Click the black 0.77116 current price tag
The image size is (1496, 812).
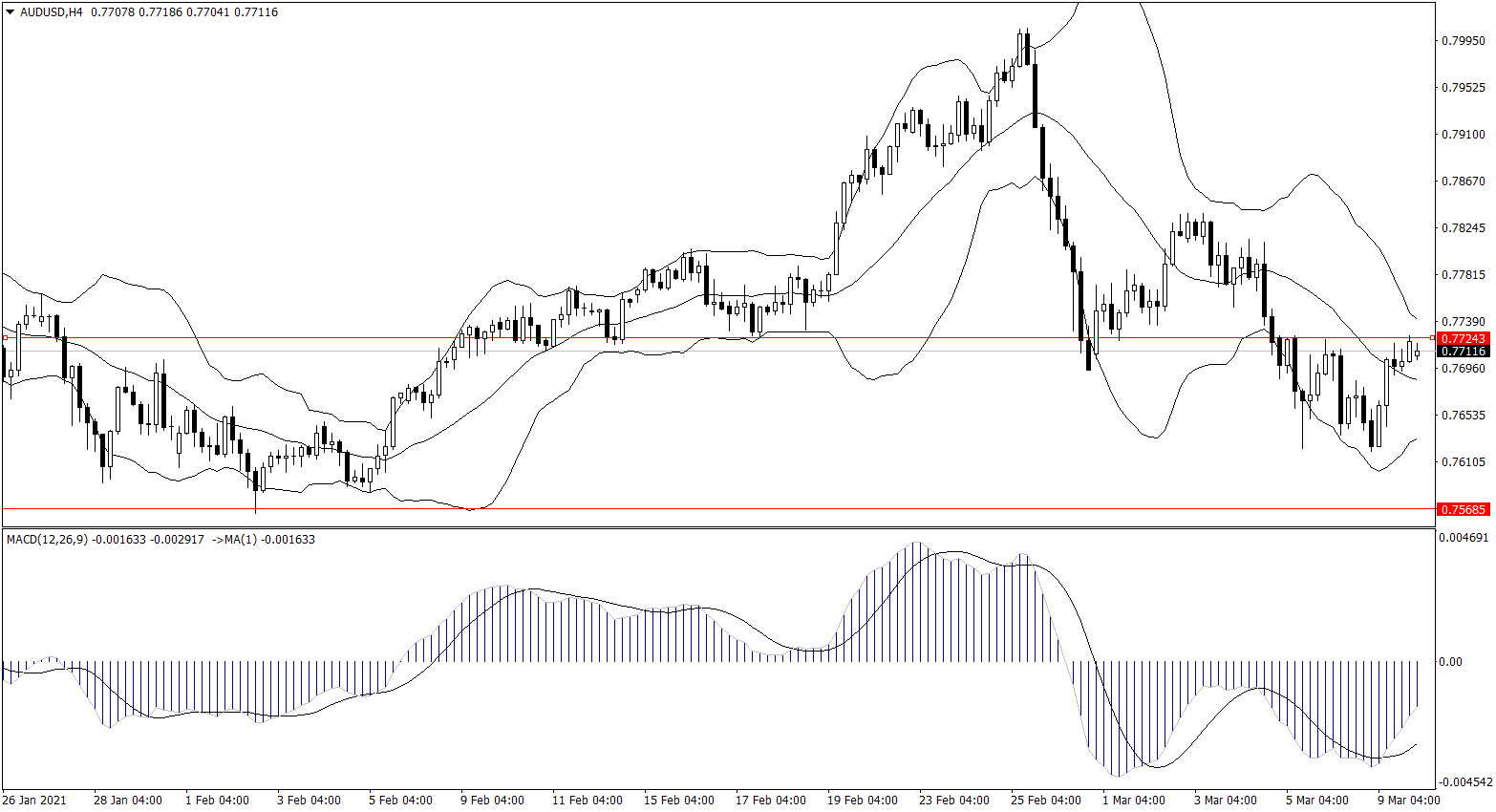coord(1463,352)
